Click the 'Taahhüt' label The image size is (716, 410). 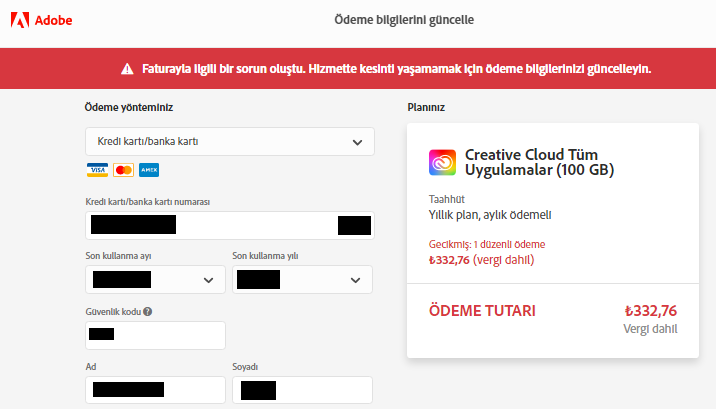[447, 199]
